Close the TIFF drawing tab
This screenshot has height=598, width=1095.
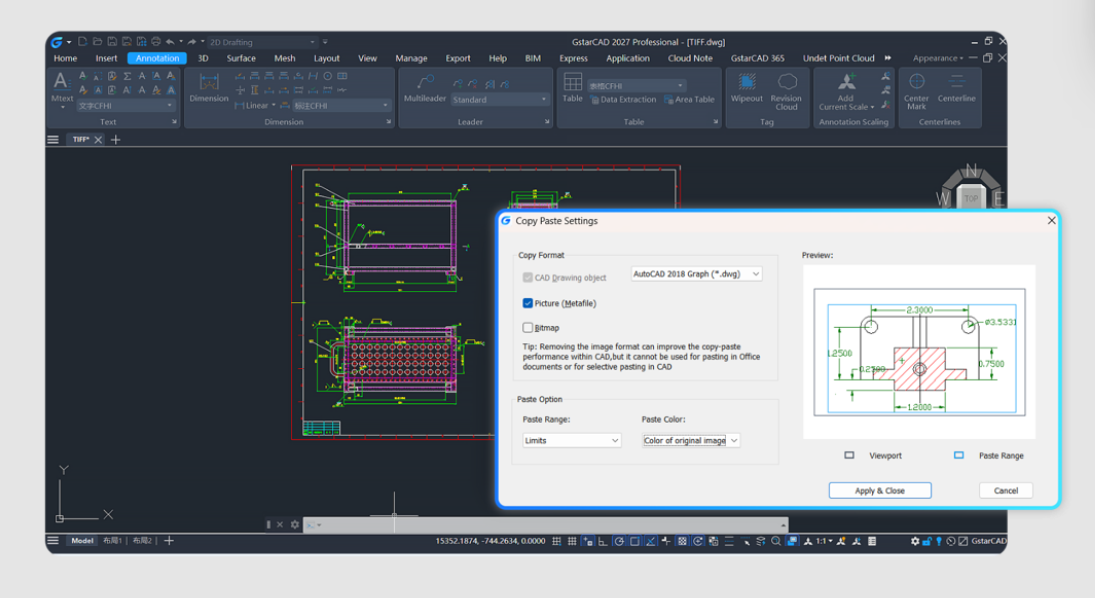tap(98, 140)
